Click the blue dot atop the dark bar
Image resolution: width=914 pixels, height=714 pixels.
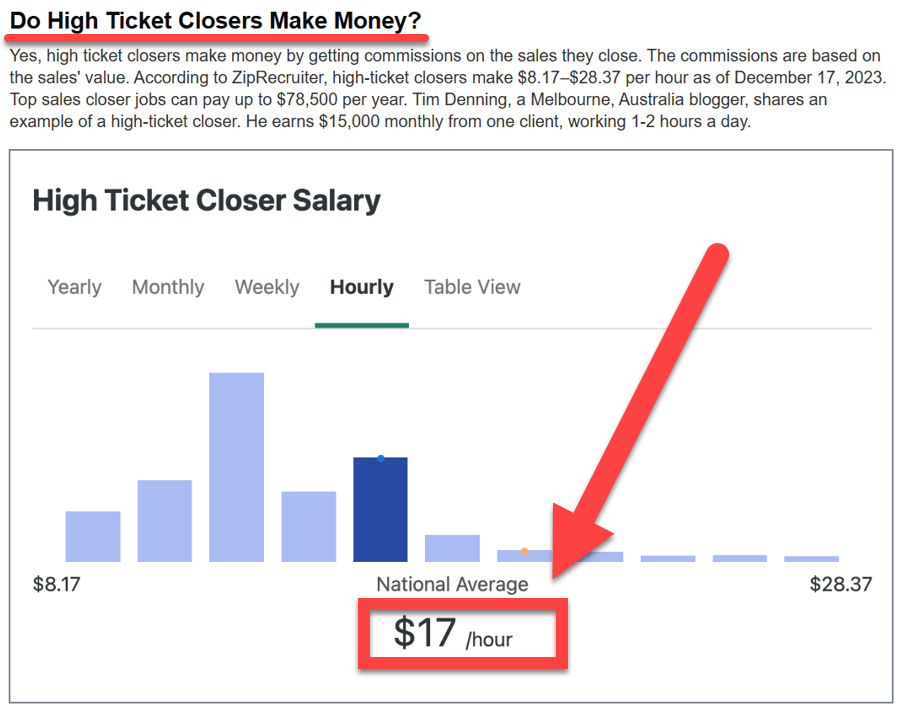click(381, 459)
